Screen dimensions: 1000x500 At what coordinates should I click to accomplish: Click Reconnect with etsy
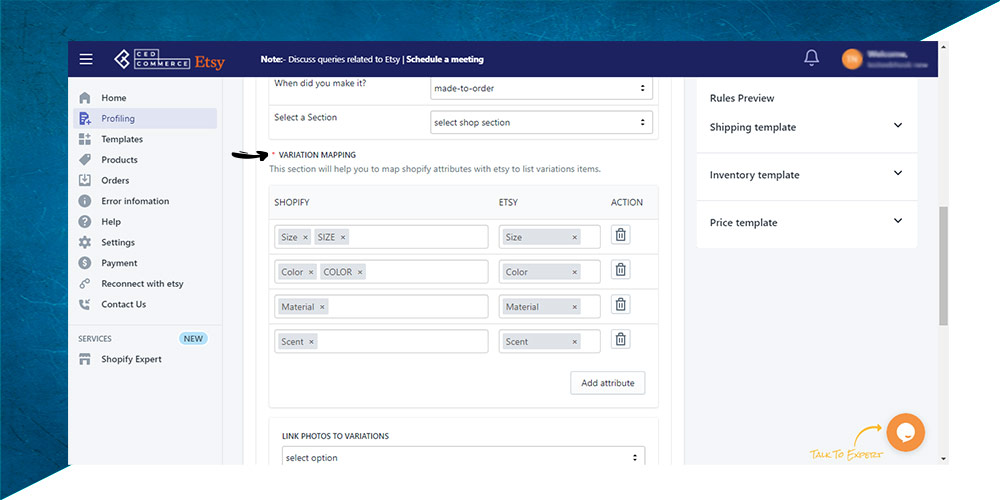(142, 284)
